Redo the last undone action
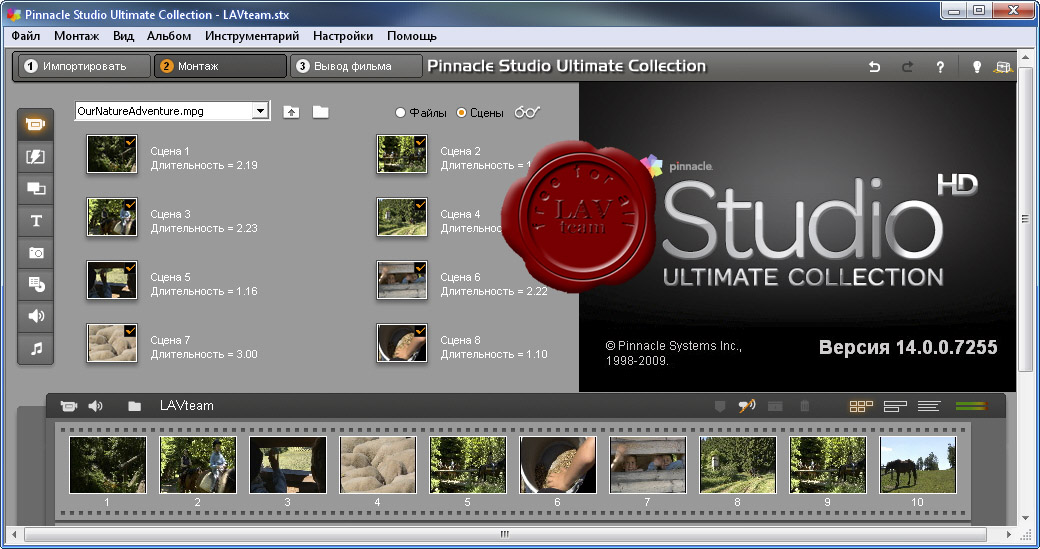 coord(907,66)
